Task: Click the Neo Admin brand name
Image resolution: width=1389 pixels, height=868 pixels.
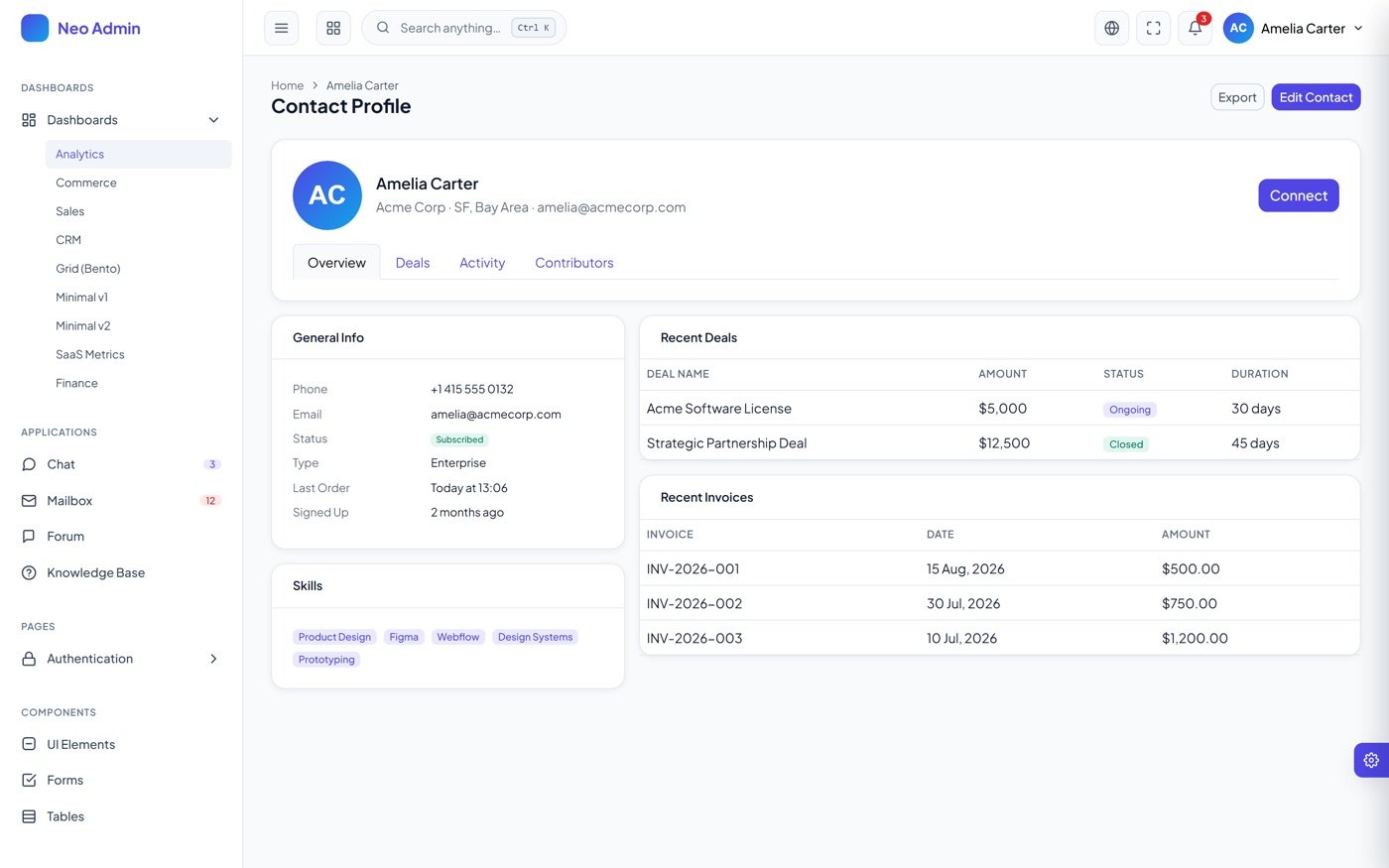Action: pos(99,28)
